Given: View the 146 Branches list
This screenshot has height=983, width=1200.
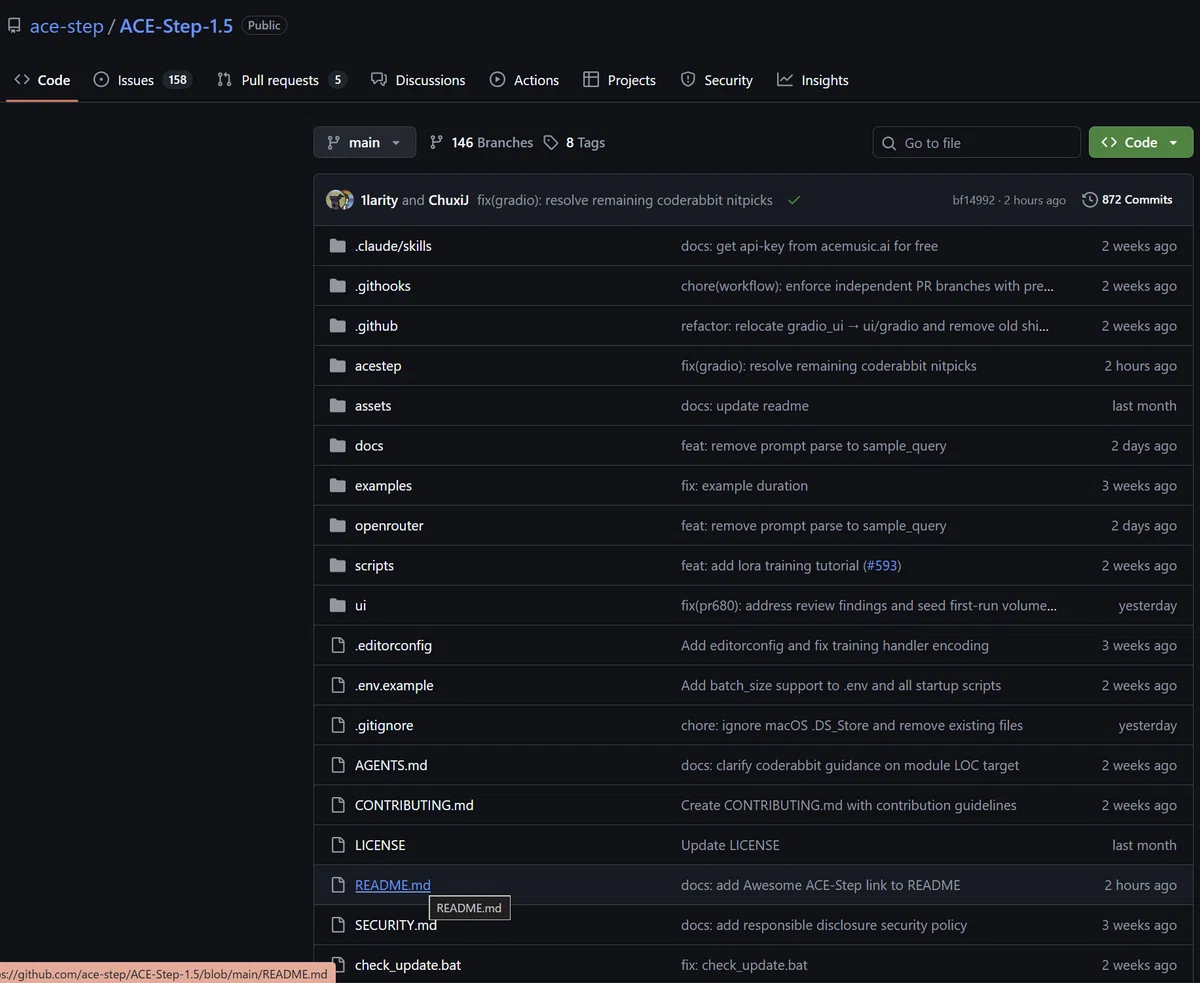Looking at the screenshot, I should click(x=481, y=143).
